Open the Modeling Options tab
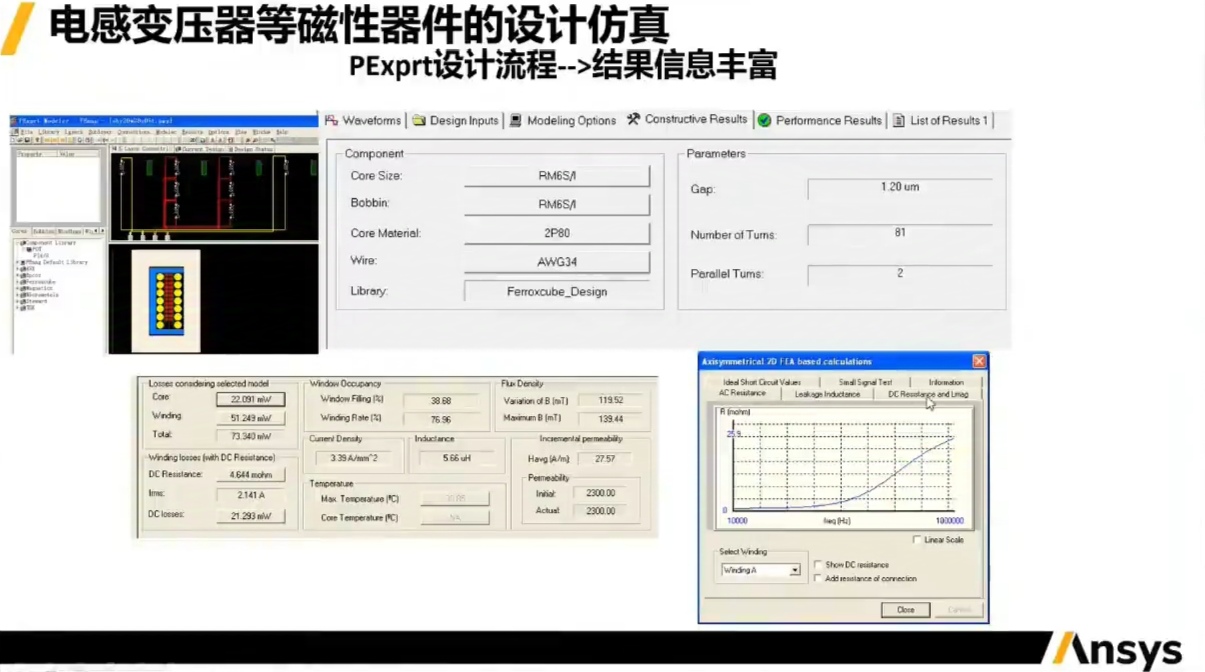The width and height of the screenshot is (1205, 672). [563, 120]
